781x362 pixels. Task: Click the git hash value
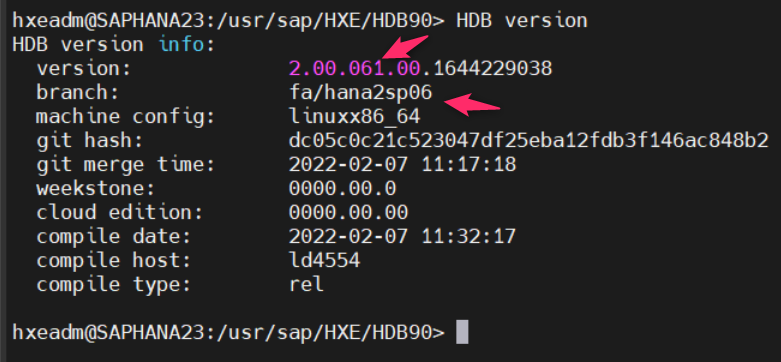pos(528,141)
